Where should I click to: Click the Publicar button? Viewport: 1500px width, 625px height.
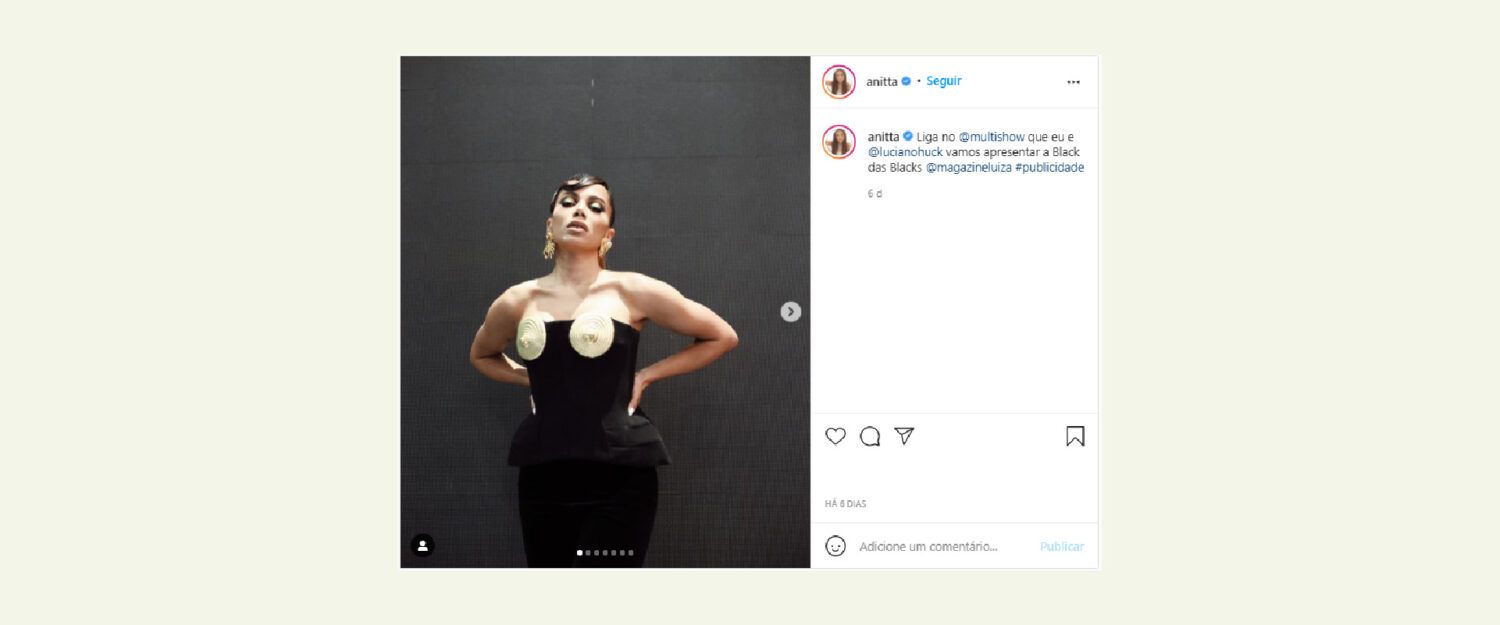click(x=1062, y=547)
